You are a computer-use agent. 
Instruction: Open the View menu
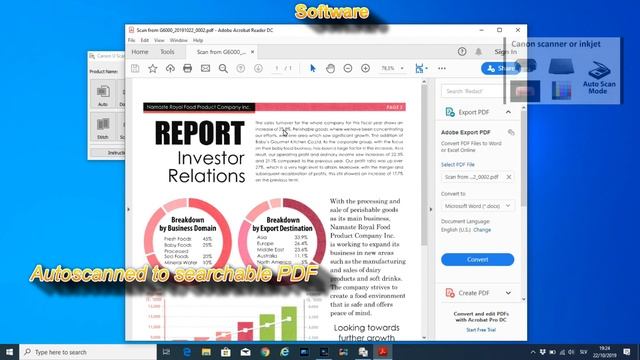[x=159, y=40]
